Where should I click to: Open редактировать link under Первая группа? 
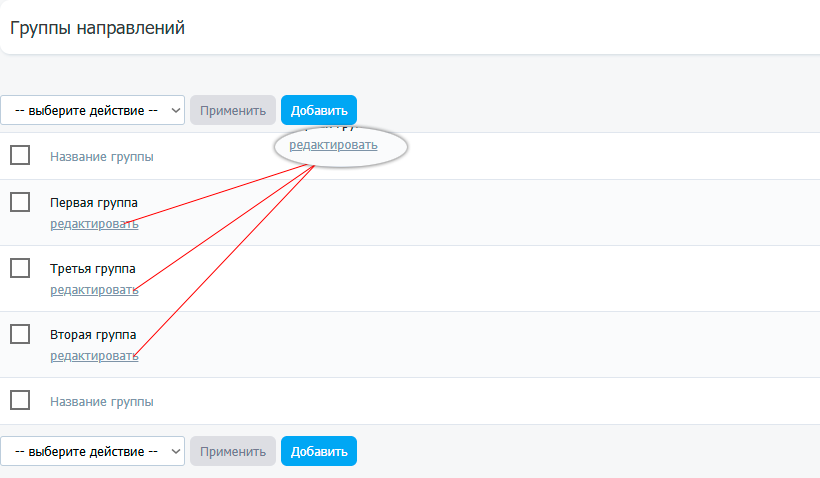tap(94, 223)
